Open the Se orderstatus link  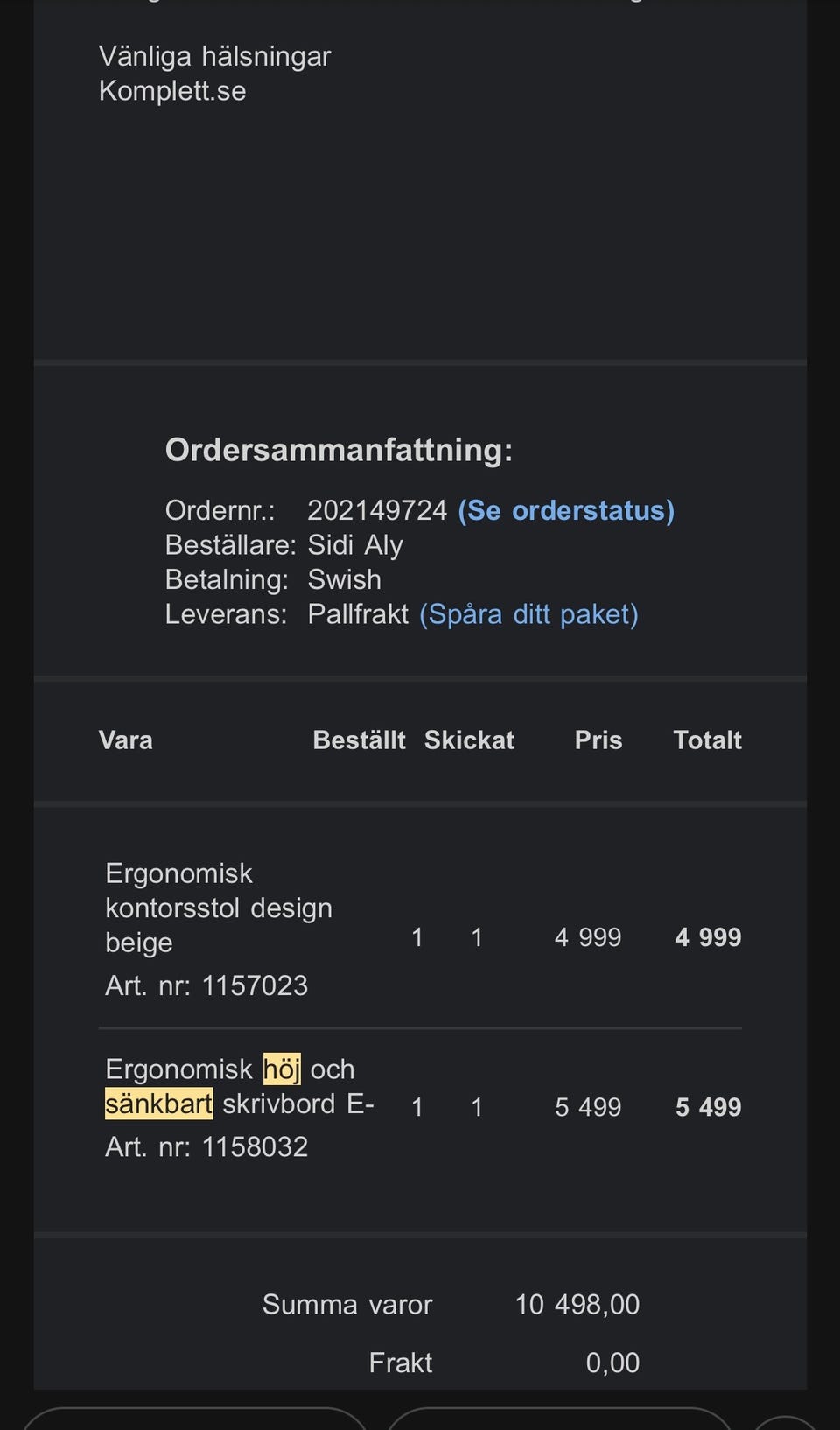tap(566, 510)
